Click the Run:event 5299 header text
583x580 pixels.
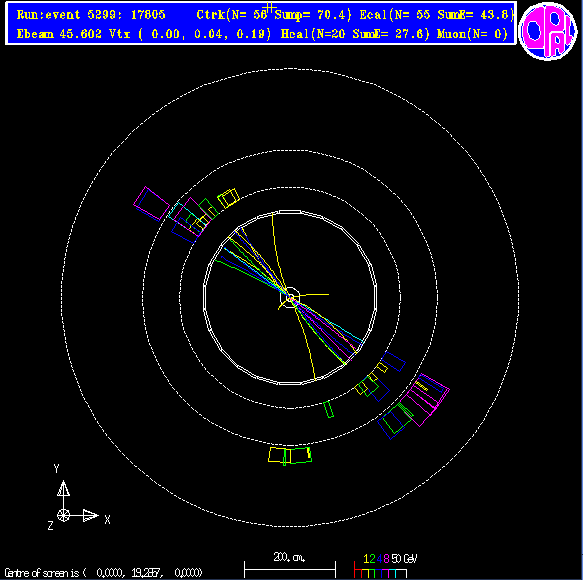tap(91, 14)
